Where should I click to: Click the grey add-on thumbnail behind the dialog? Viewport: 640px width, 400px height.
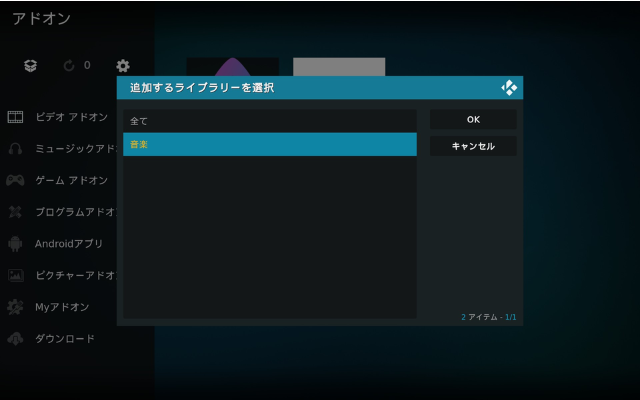[x=339, y=66]
